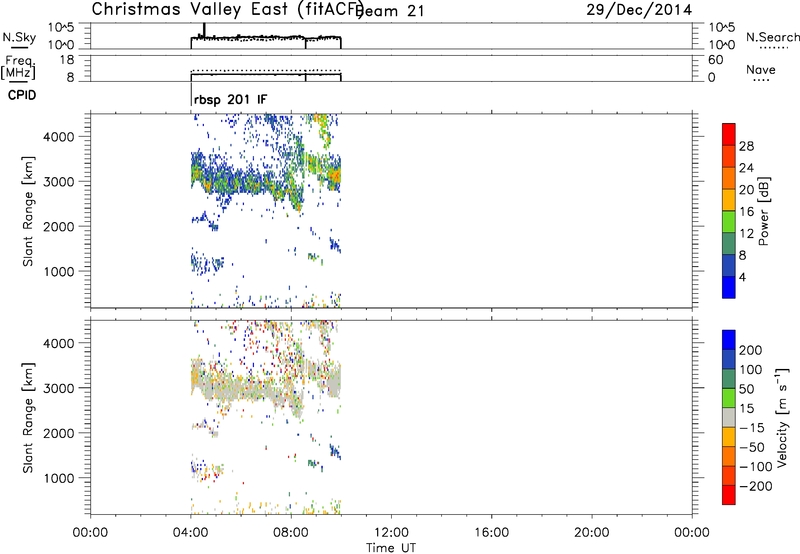The width and height of the screenshot is (800, 554).
Task: Click the 'Velocity [m s⁻¹]' color bar label
Action: point(782,418)
